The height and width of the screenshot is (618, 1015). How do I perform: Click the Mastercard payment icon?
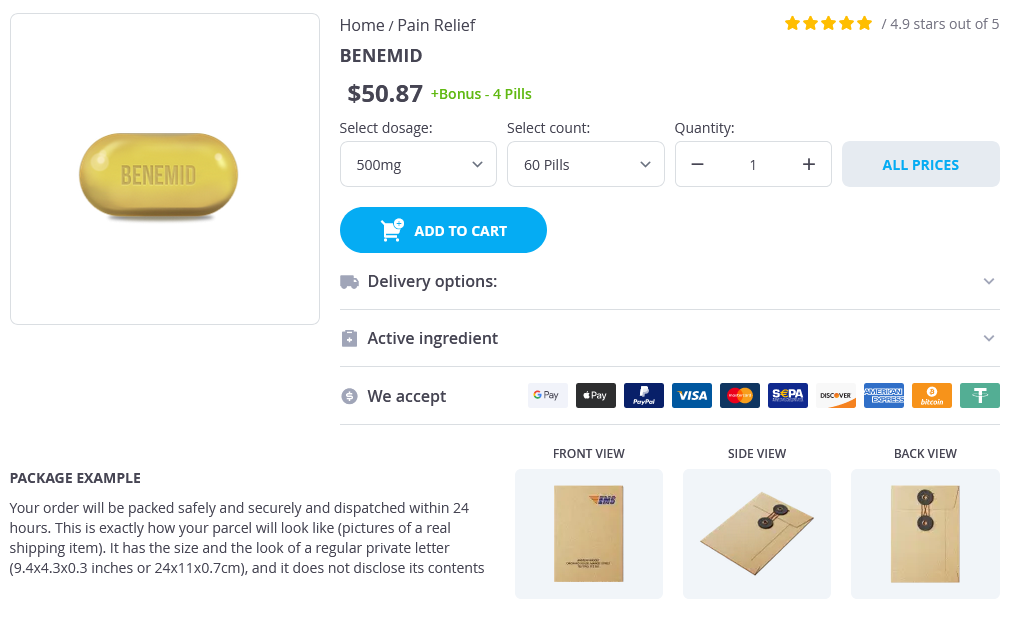[740, 396]
